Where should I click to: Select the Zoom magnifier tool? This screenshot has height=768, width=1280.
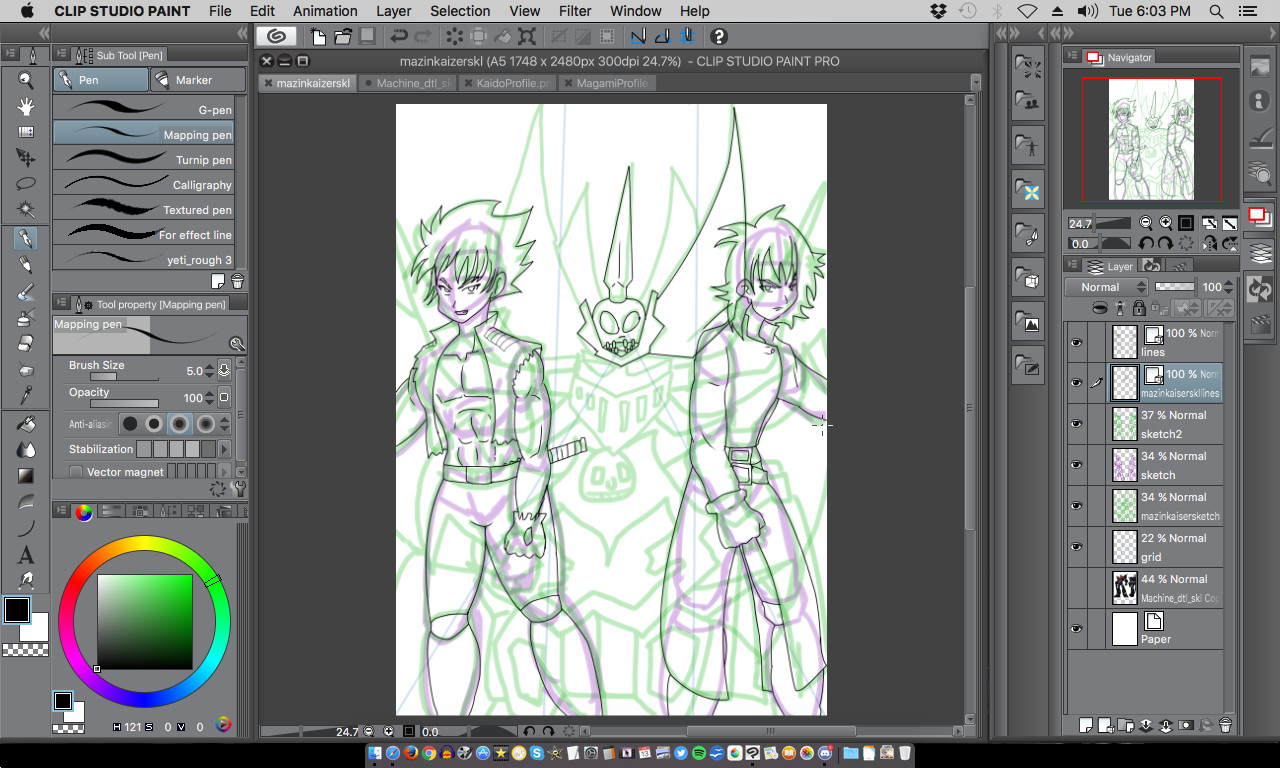[26, 81]
